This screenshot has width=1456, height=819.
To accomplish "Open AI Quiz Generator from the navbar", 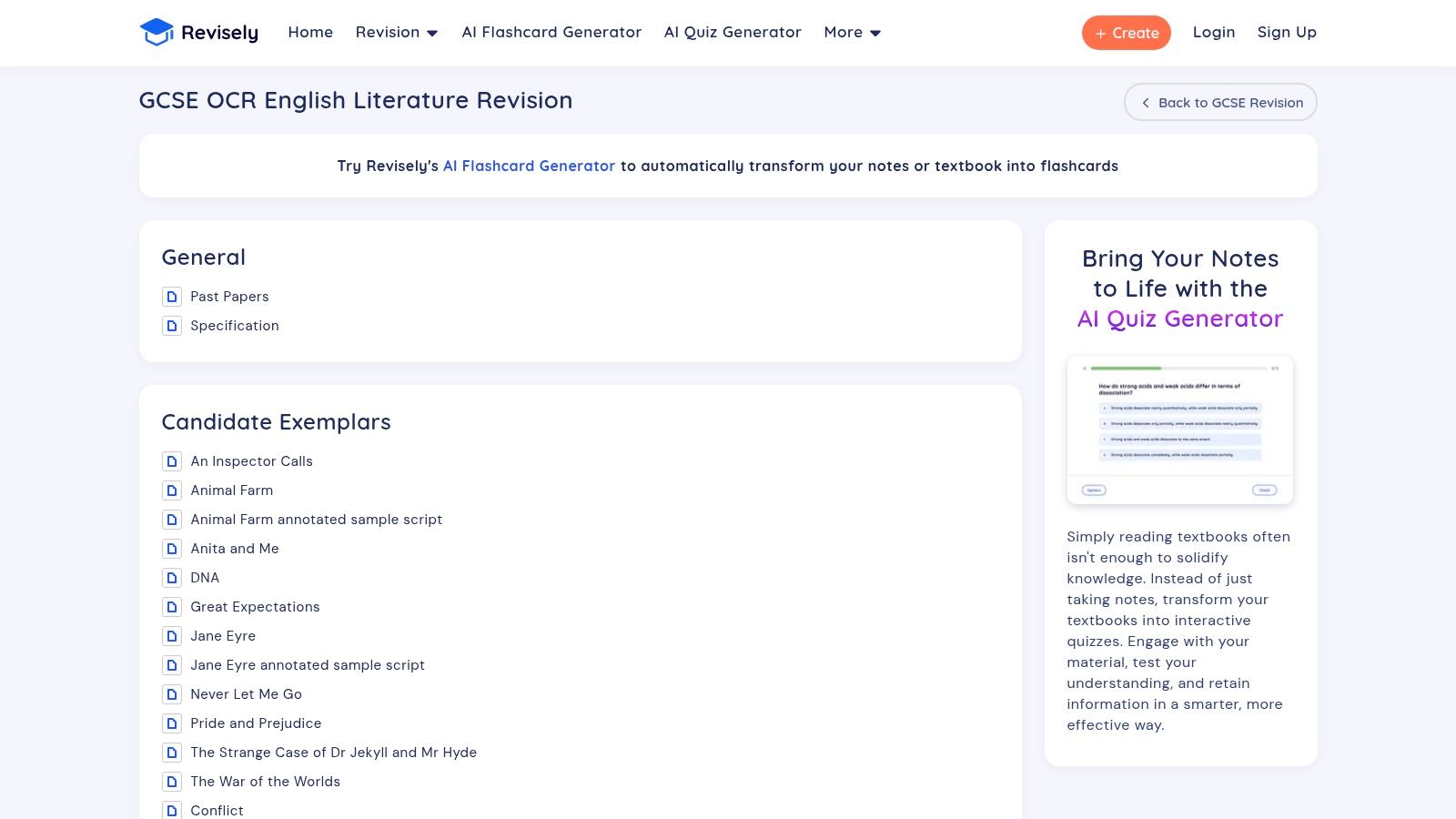I will coord(733,33).
